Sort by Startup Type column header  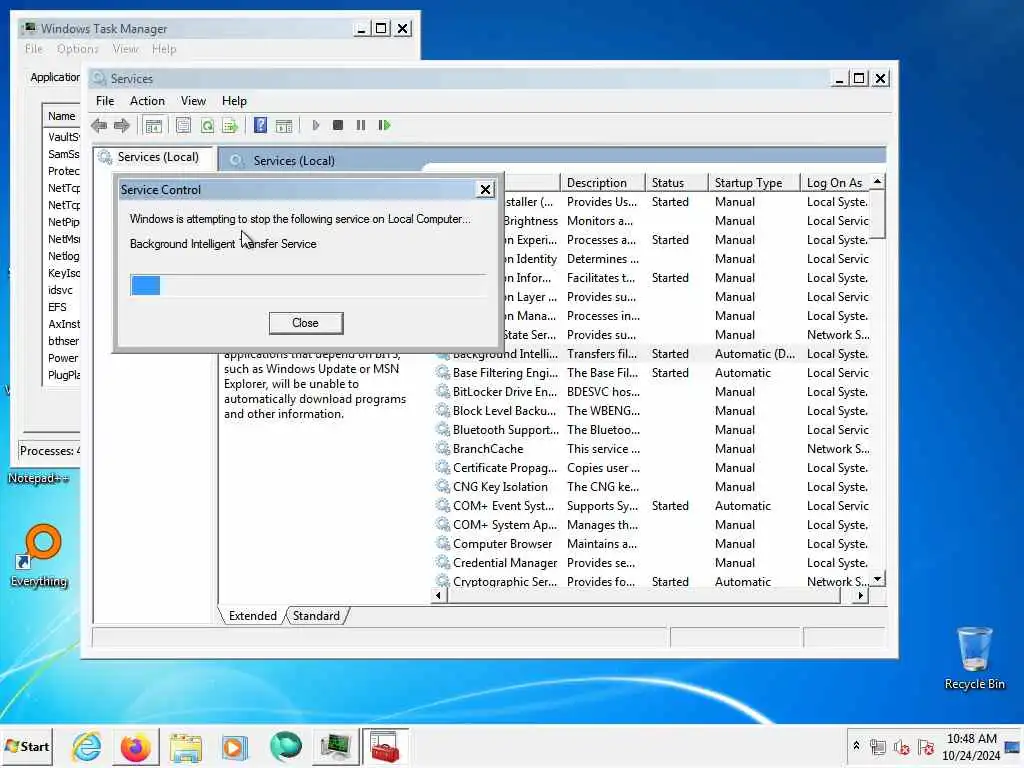tap(754, 183)
